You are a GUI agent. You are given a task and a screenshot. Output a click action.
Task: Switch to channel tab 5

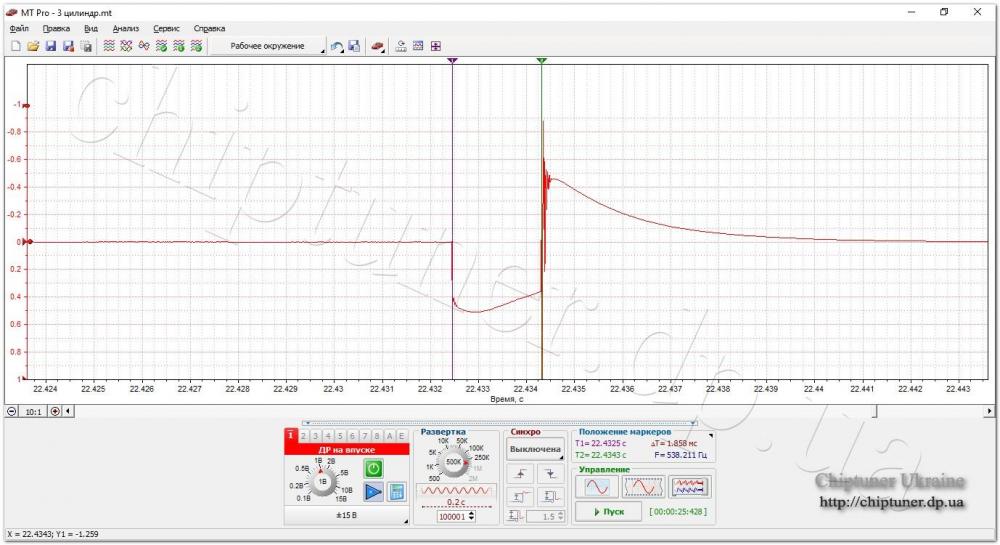pos(340,436)
